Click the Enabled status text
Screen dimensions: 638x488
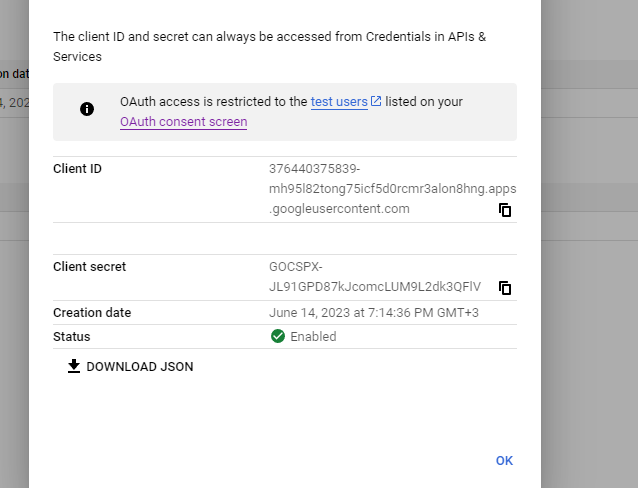(x=313, y=337)
